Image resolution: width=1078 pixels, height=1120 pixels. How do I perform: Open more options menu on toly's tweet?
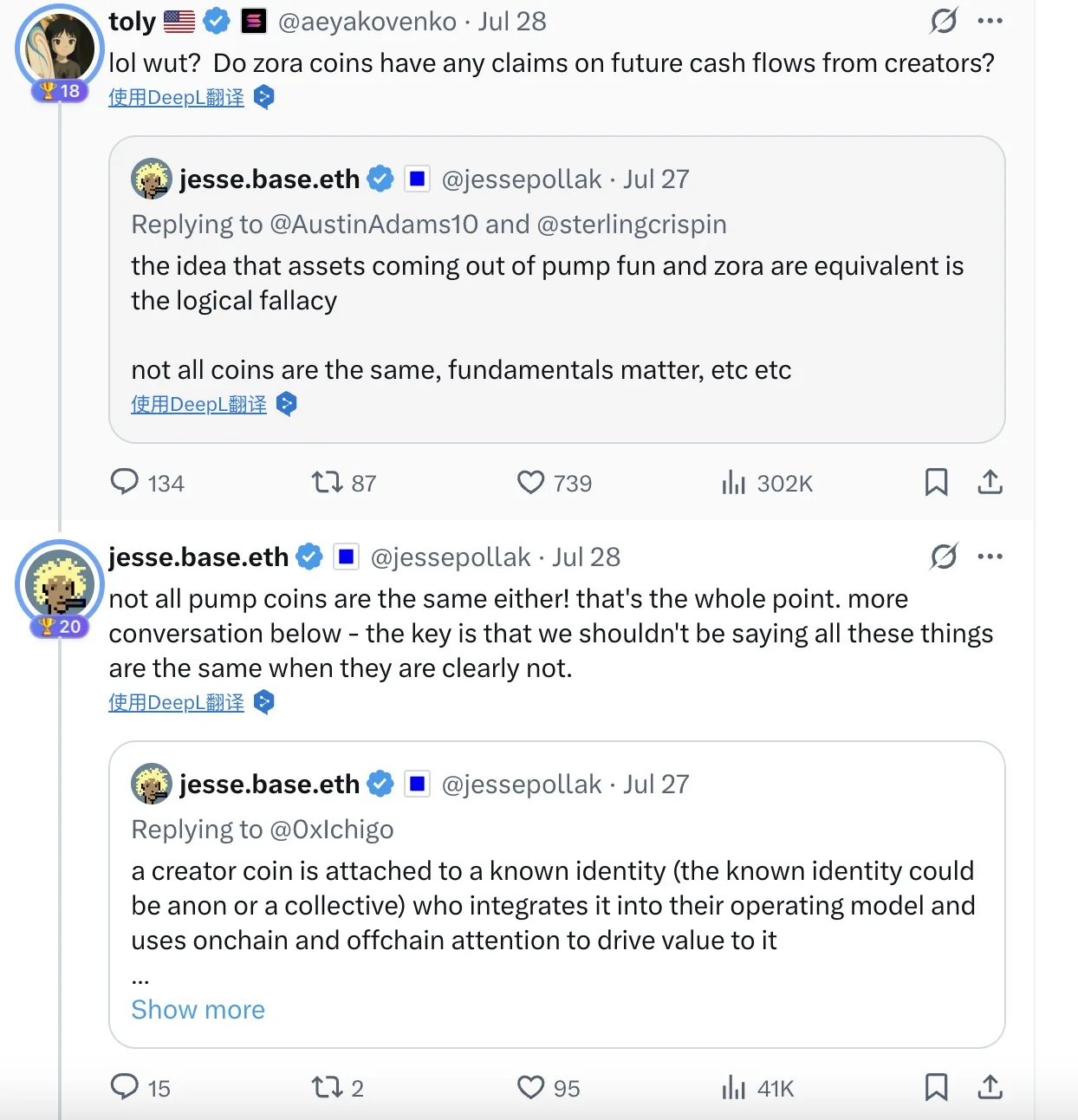point(990,21)
